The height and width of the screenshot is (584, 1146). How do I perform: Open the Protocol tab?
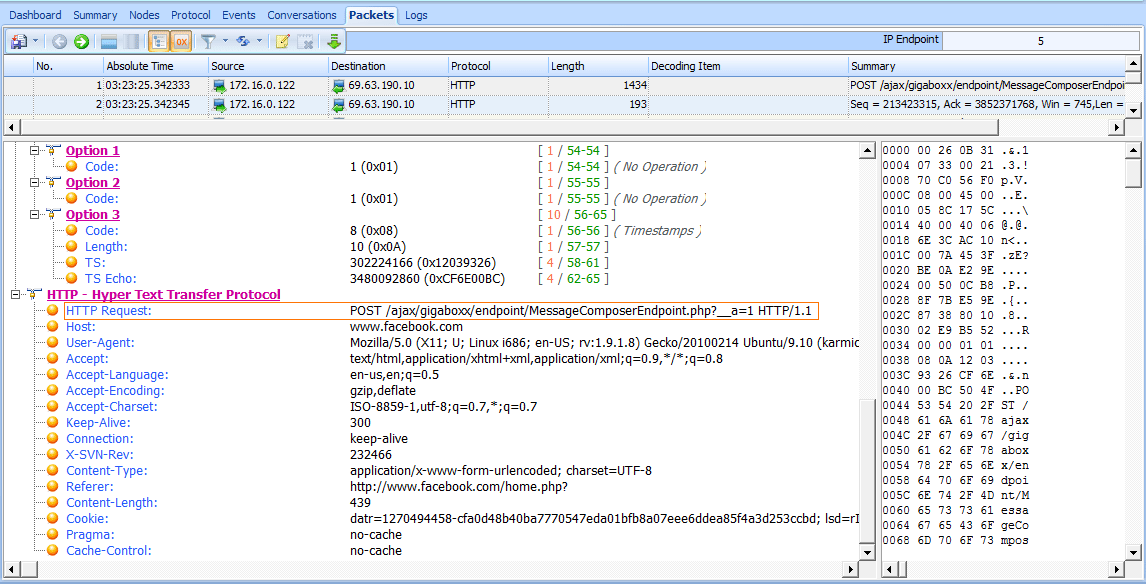(x=191, y=15)
